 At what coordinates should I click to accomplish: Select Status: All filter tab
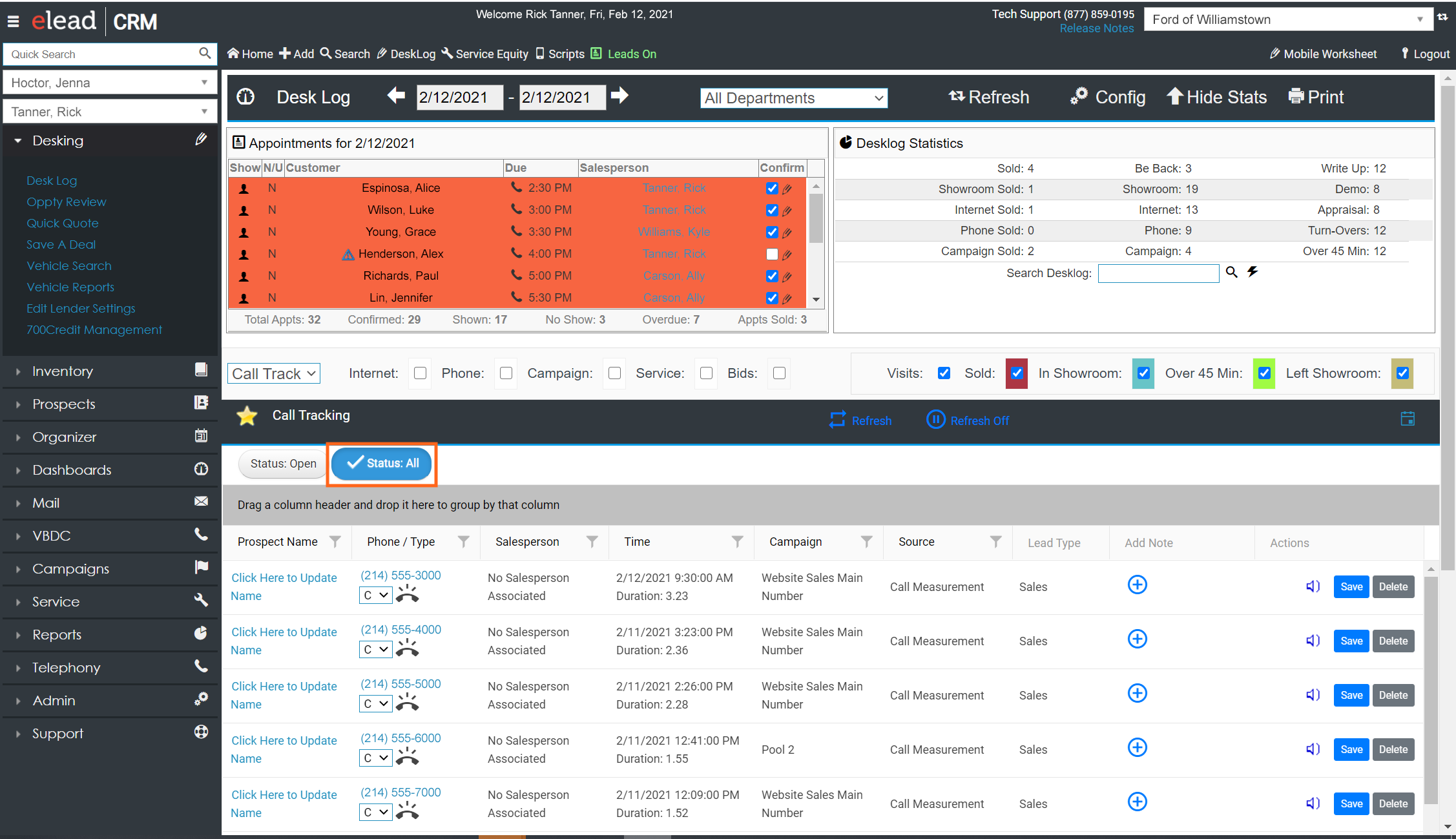[x=382, y=464]
